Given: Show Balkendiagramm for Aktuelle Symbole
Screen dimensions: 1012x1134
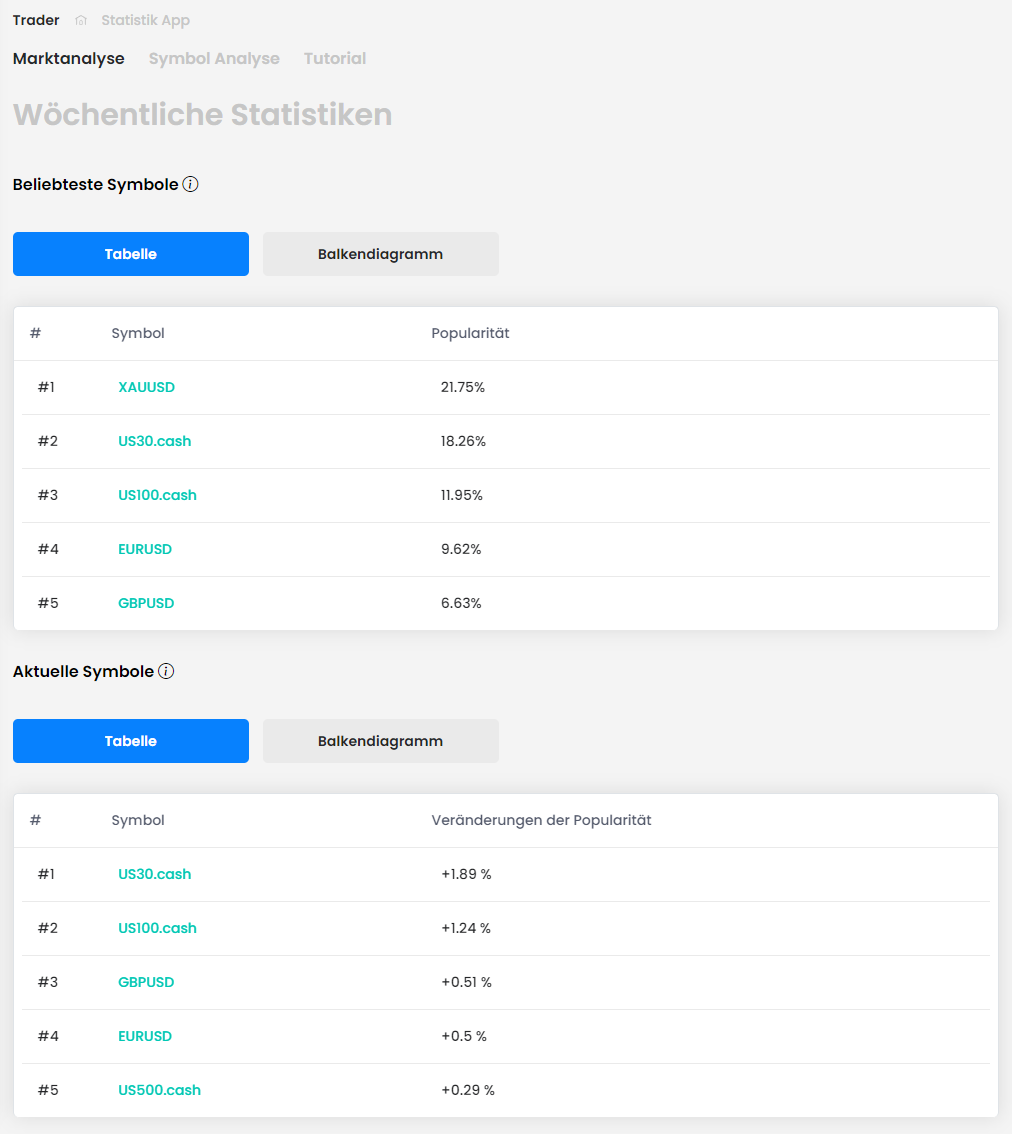Looking at the screenshot, I should (380, 741).
